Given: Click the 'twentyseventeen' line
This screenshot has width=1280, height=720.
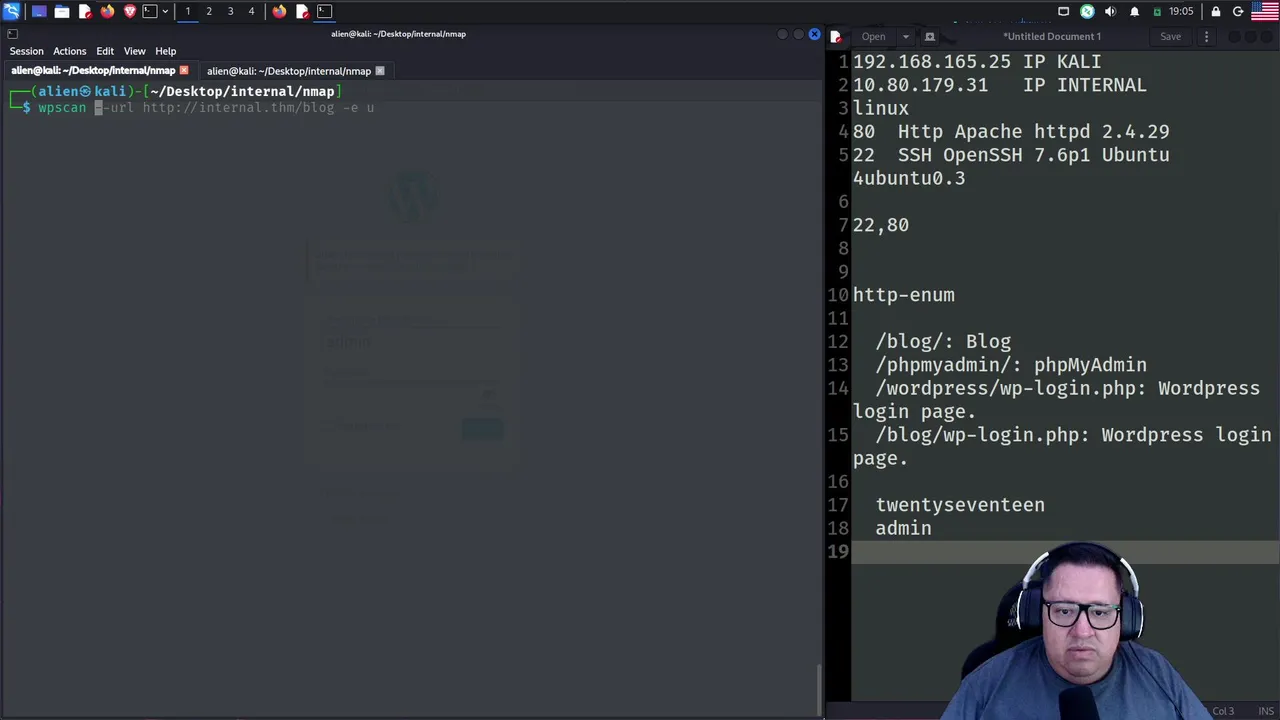Looking at the screenshot, I should click(960, 505).
